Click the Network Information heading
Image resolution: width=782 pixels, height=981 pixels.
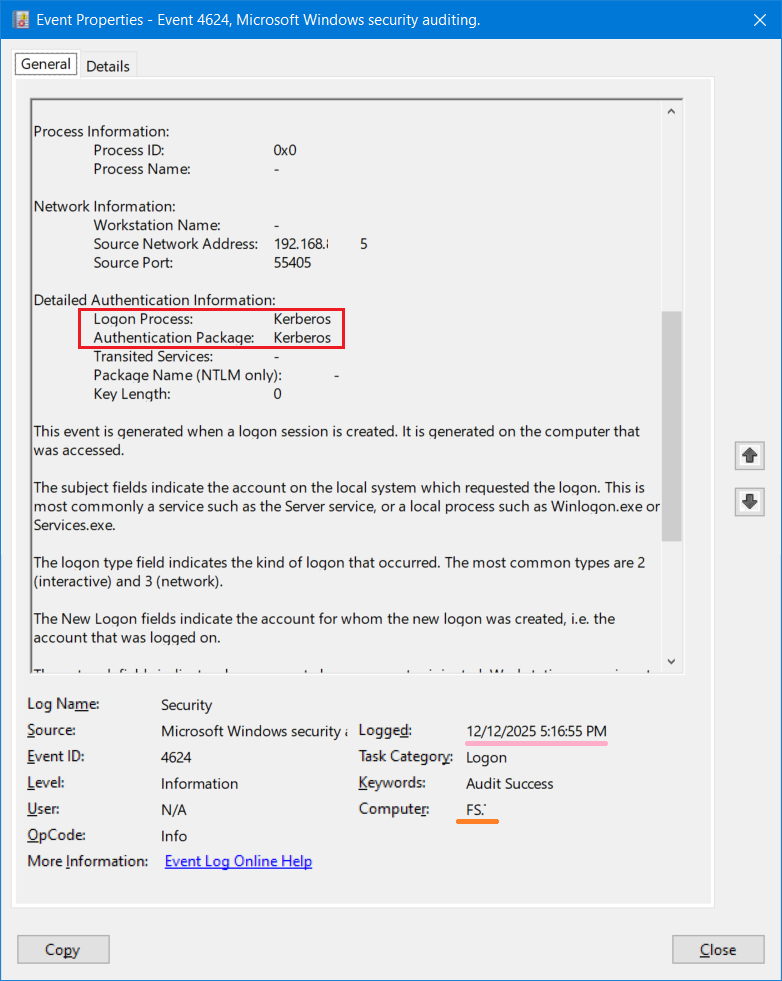click(x=104, y=206)
